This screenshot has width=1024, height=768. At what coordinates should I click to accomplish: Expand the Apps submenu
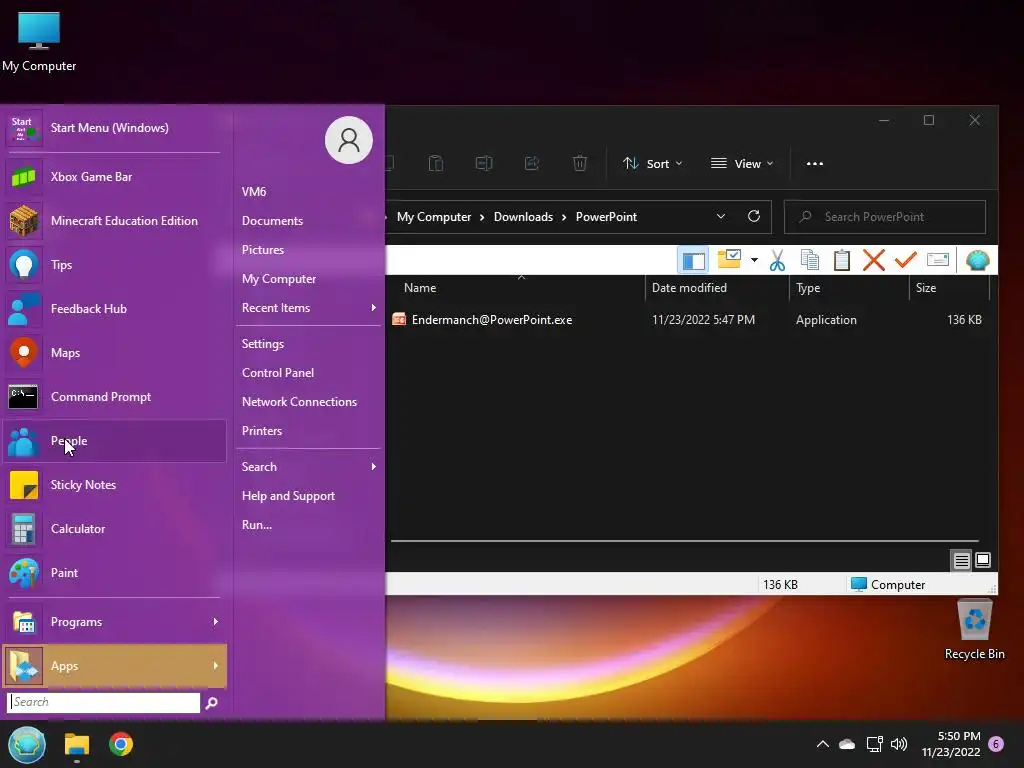coord(114,665)
